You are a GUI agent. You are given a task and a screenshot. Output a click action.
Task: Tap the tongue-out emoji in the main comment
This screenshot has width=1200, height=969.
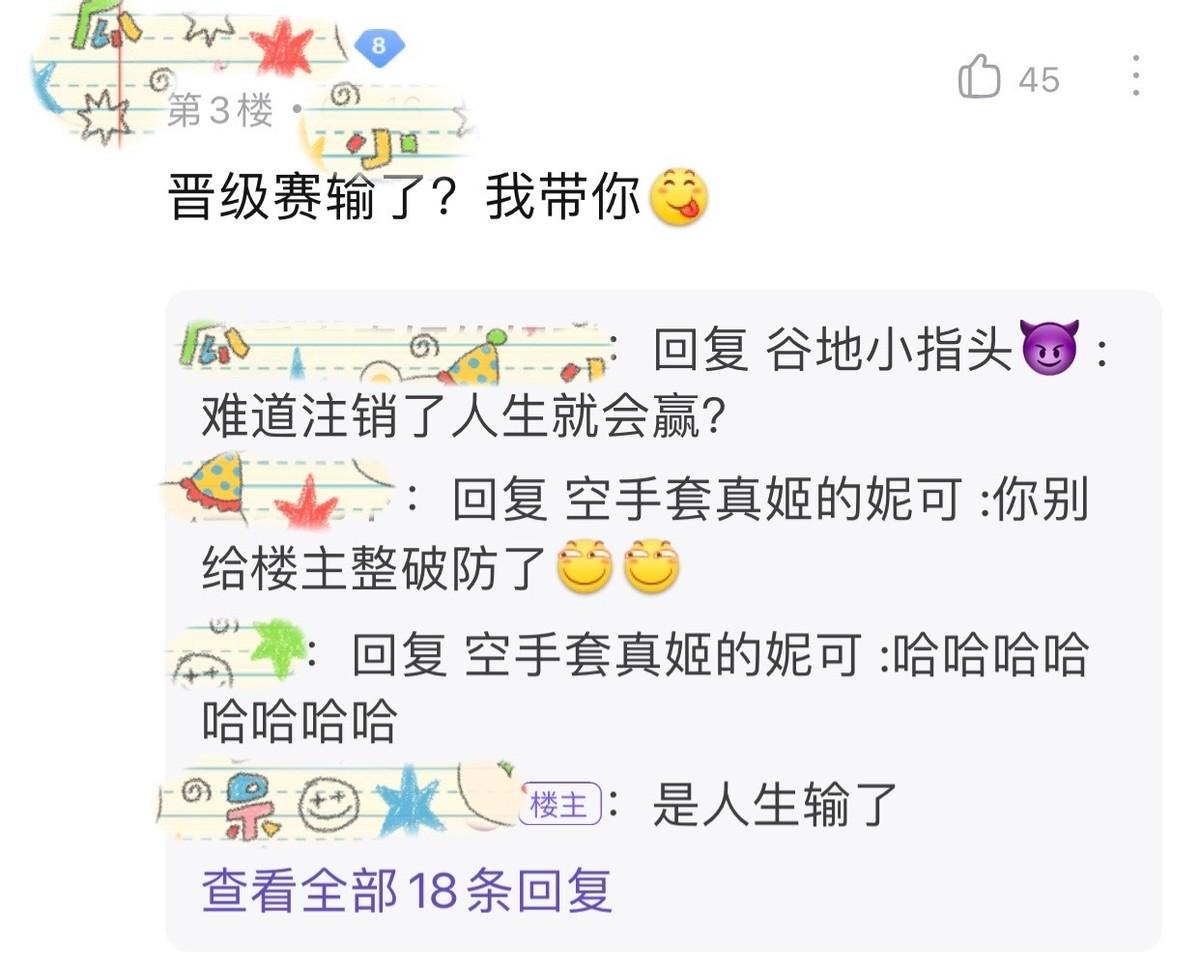(x=679, y=197)
